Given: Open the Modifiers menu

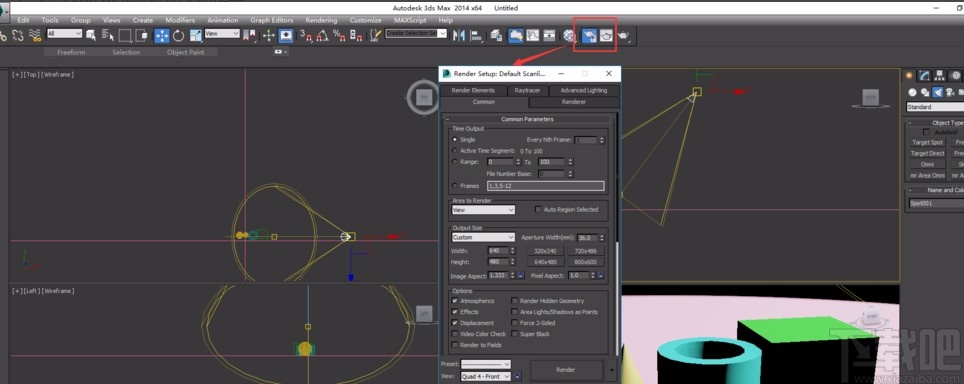Looking at the screenshot, I should pyautogui.click(x=180, y=20).
